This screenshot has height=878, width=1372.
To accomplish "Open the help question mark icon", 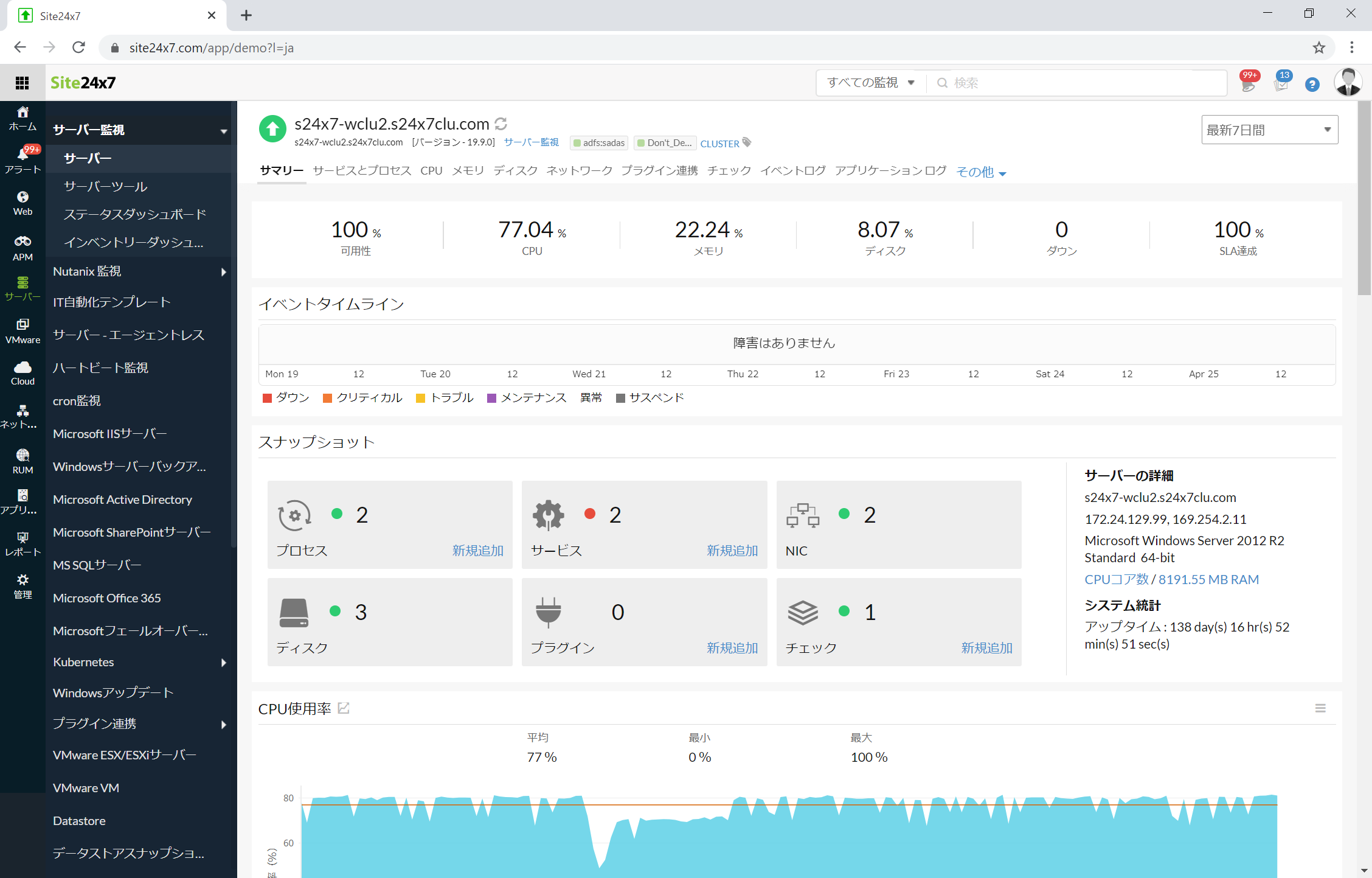I will [1312, 85].
